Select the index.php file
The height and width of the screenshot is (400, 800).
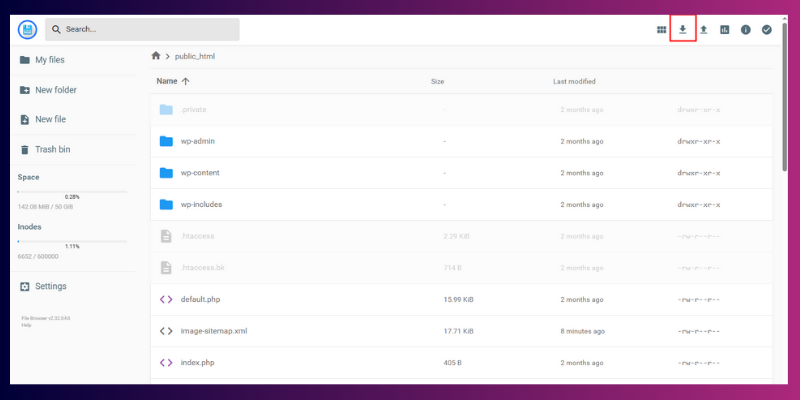pos(461,363)
